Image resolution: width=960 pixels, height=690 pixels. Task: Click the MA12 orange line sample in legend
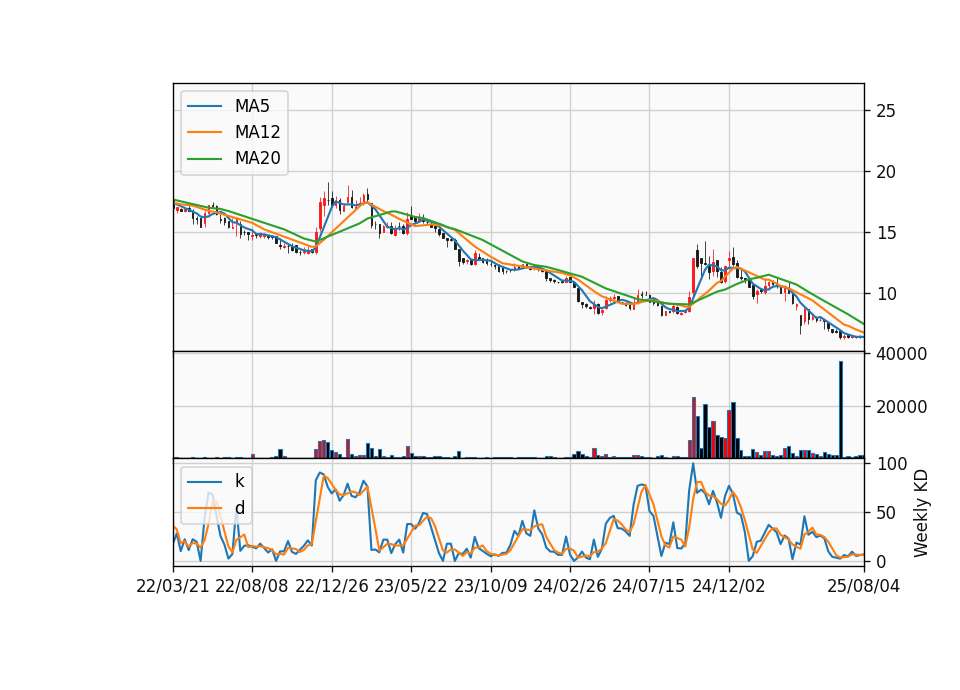pyautogui.click(x=204, y=132)
